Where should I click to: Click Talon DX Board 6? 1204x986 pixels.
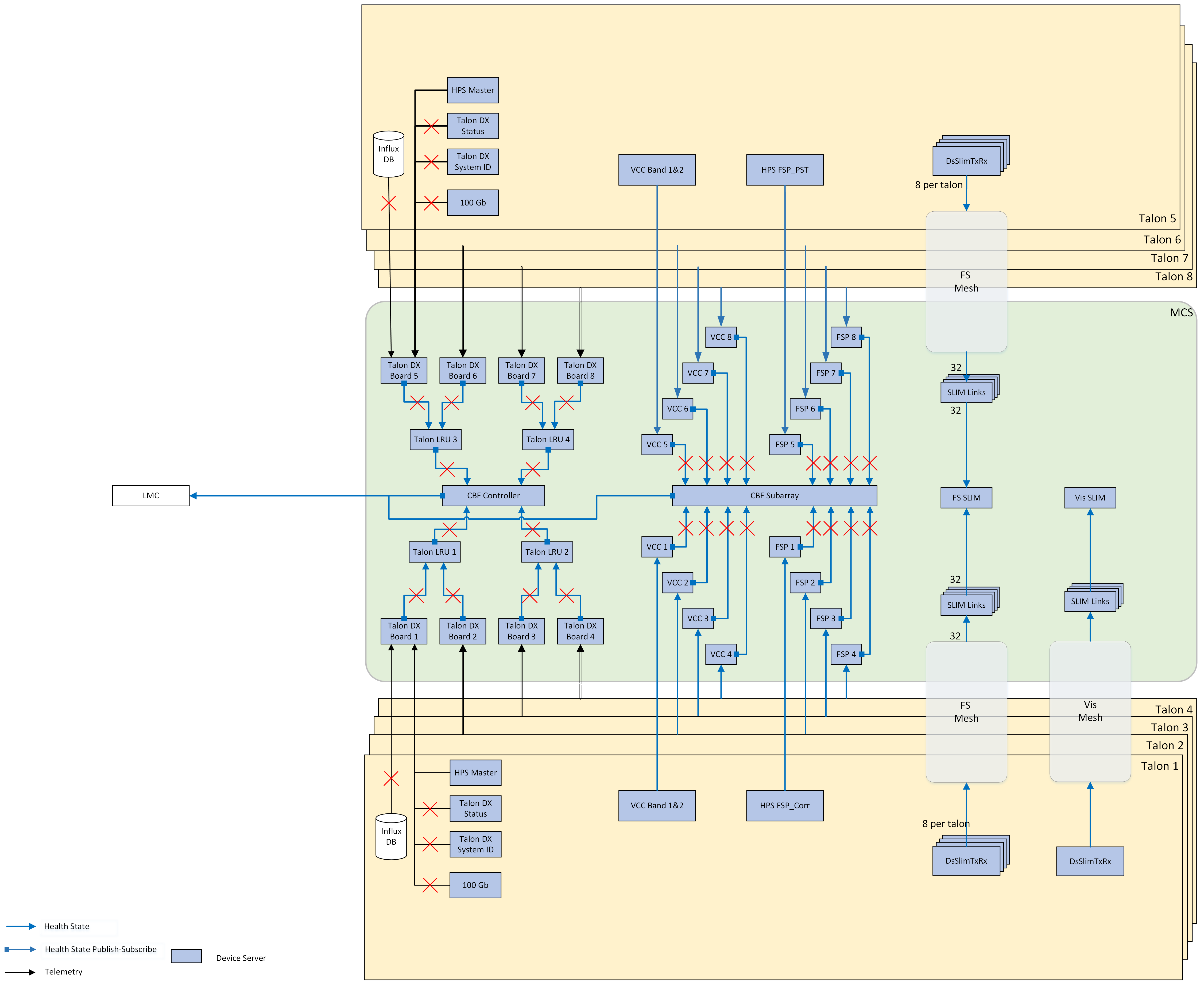click(463, 370)
